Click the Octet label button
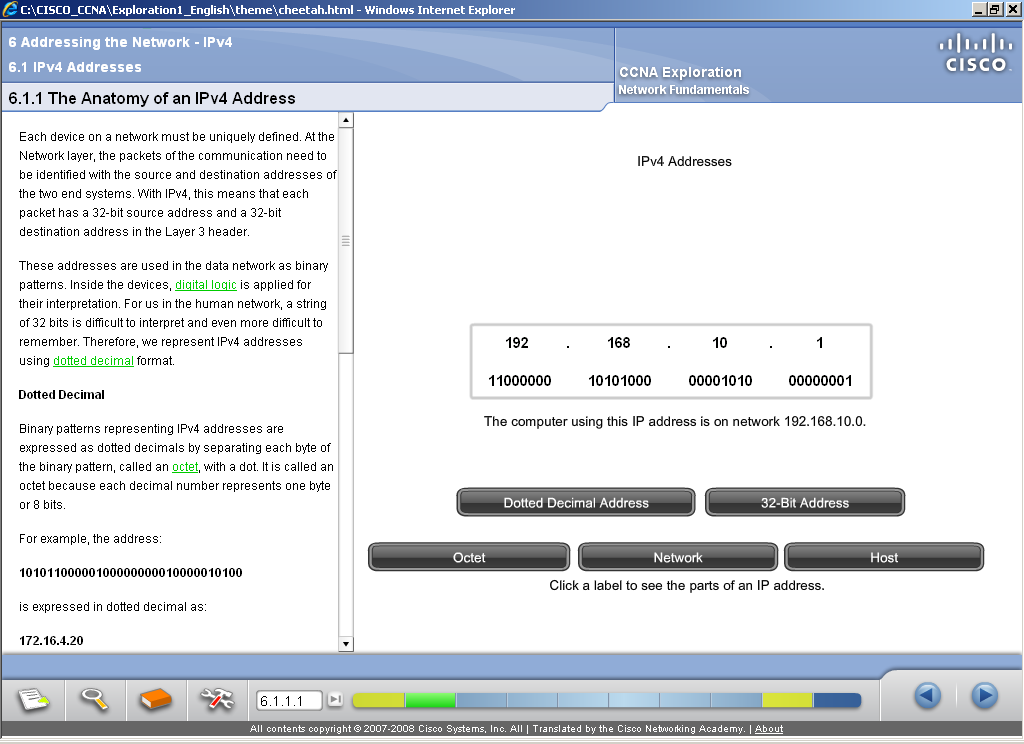This screenshot has height=744, width=1024. click(469, 557)
